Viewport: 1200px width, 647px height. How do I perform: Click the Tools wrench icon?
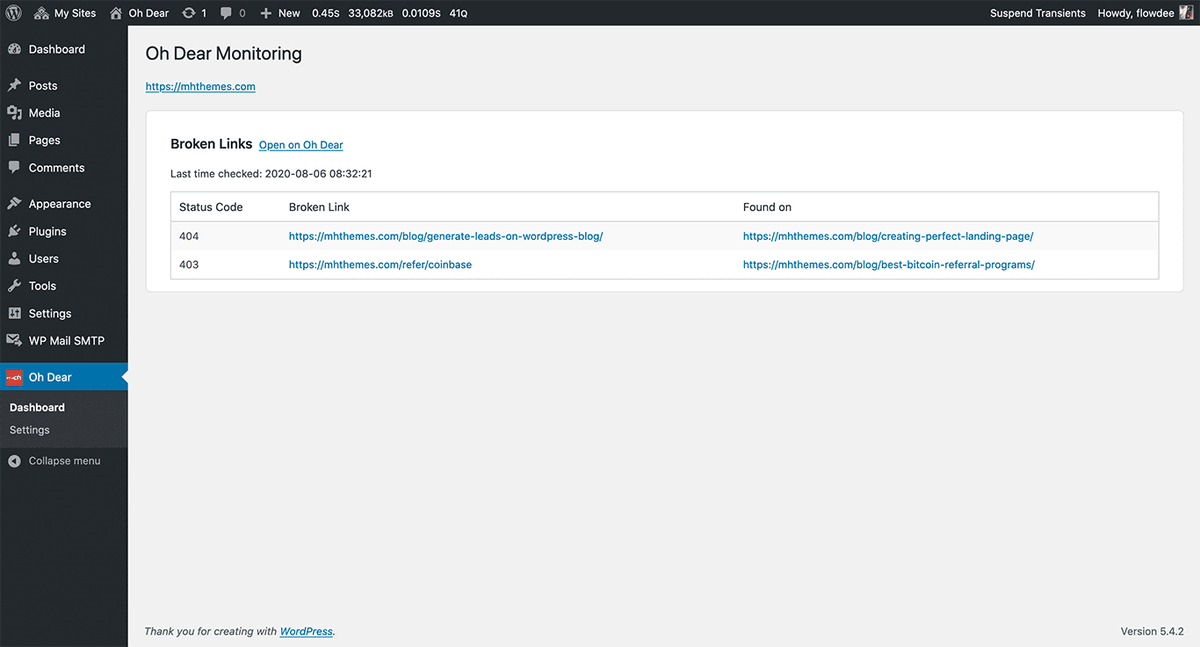pyautogui.click(x=14, y=286)
